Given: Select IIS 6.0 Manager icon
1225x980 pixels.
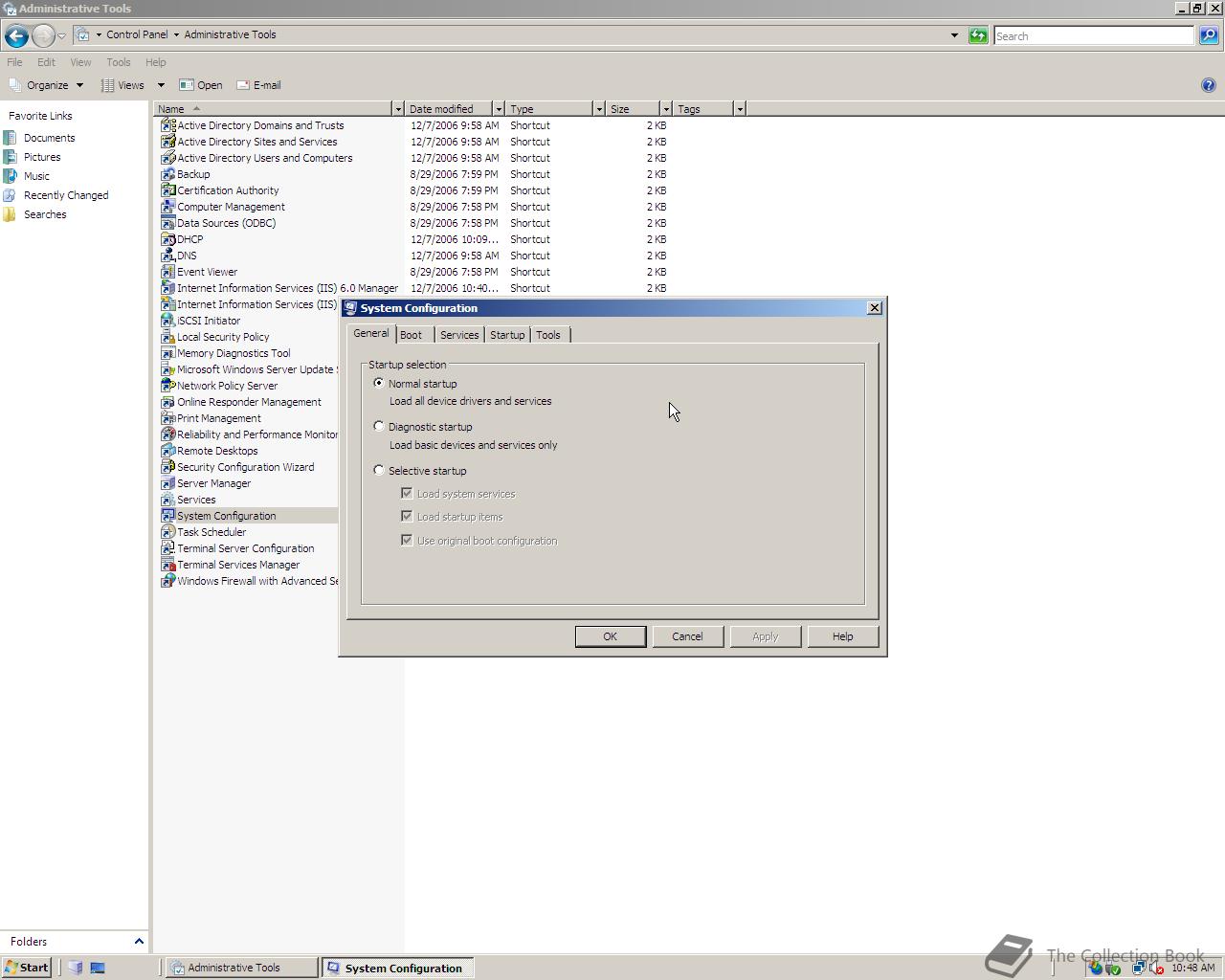Looking at the screenshot, I should point(167,288).
